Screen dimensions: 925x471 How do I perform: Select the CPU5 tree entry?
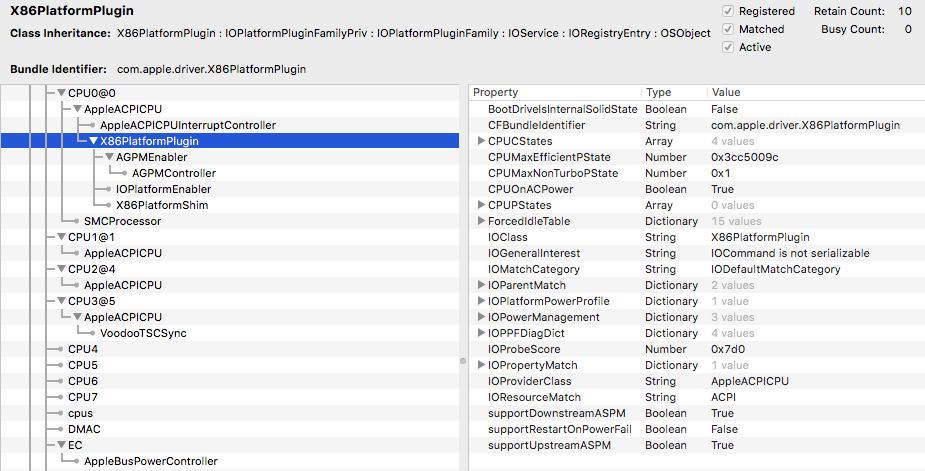[83, 365]
